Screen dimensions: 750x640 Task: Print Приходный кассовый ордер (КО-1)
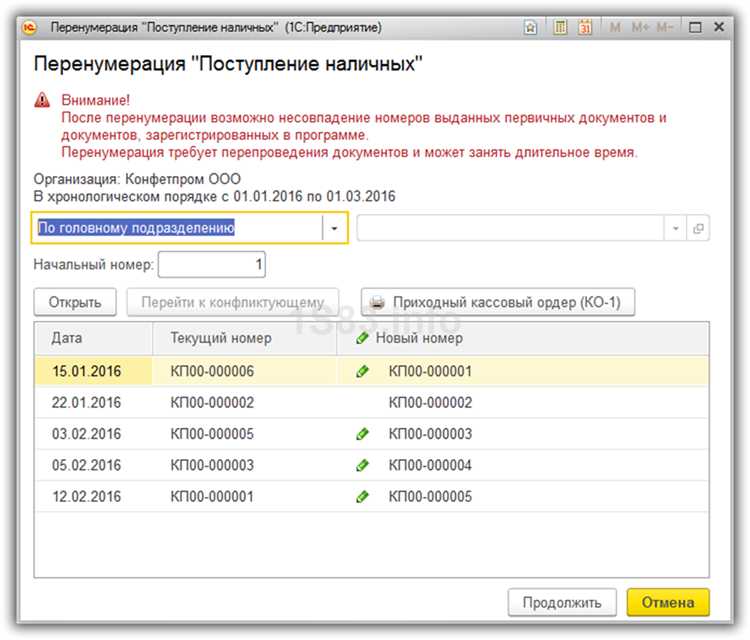498,302
